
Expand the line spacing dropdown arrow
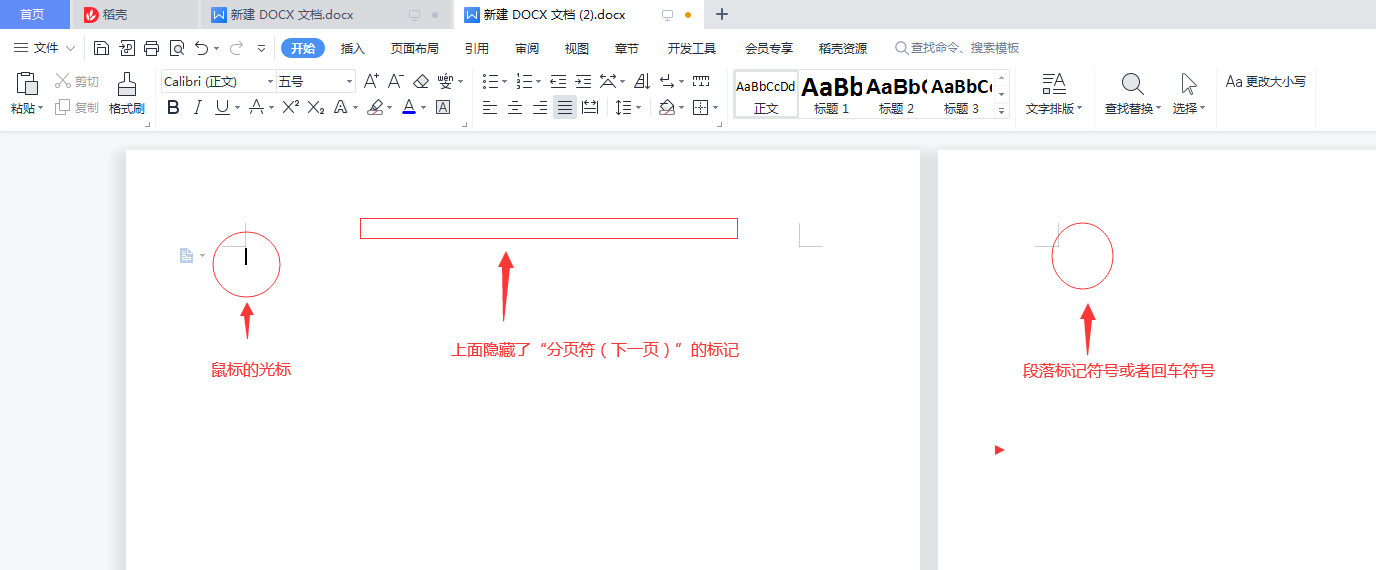639,108
